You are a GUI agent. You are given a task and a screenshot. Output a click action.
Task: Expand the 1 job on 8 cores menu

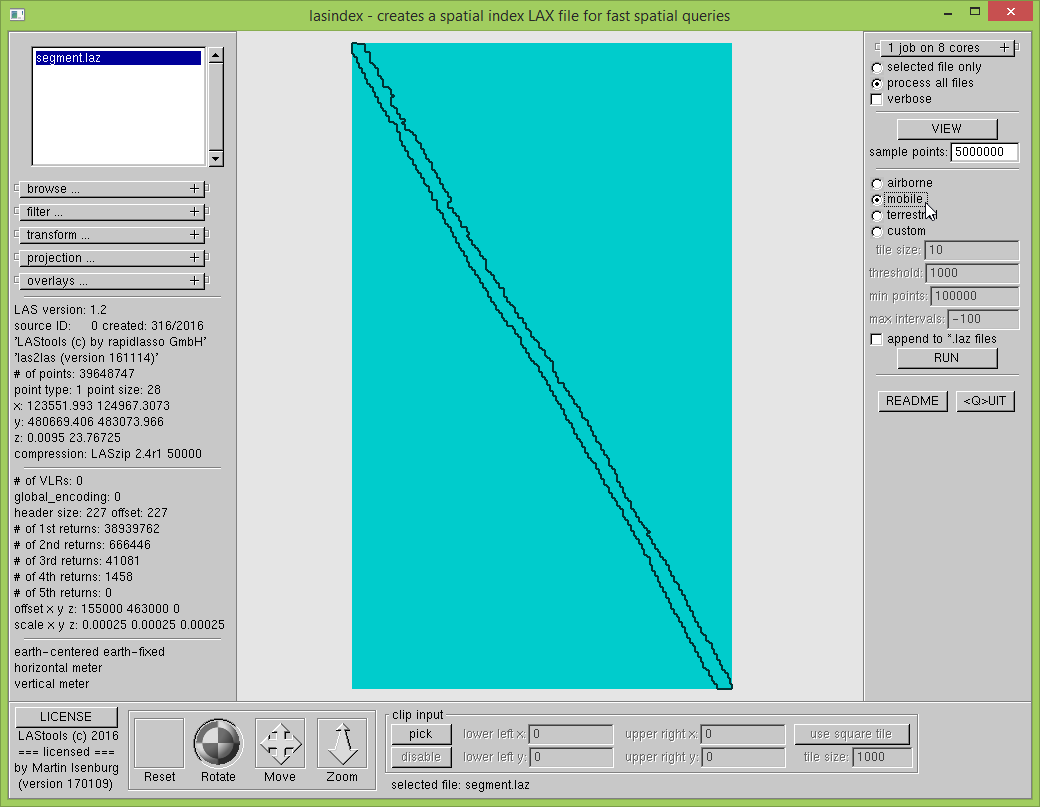pyautogui.click(x=946, y=48)
